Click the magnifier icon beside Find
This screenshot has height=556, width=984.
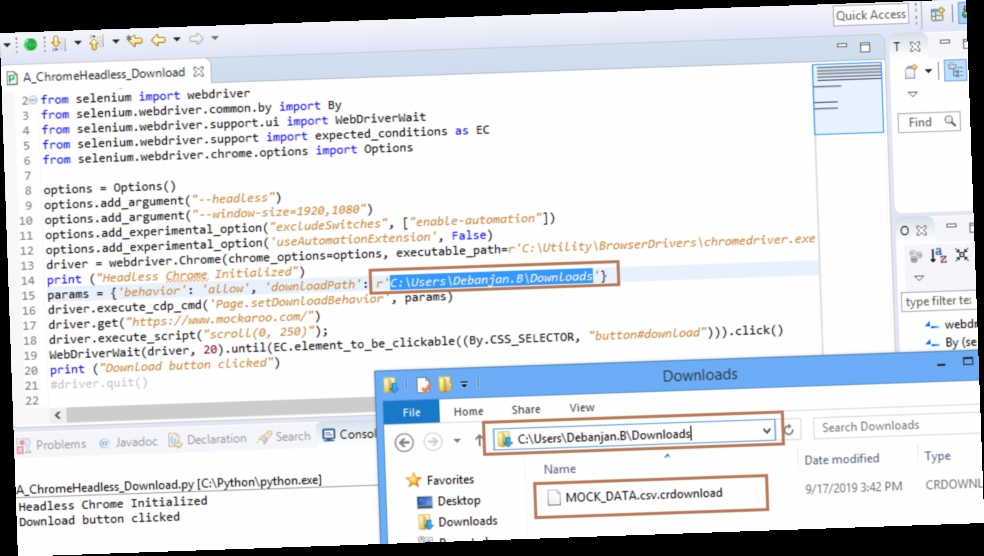click(950, 120)
